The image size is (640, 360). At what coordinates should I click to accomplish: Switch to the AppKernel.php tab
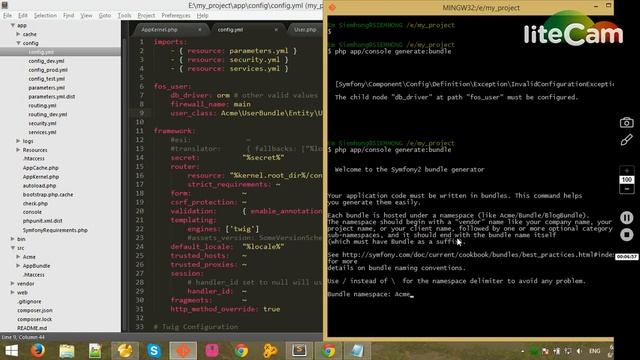(x=159, y=30)
